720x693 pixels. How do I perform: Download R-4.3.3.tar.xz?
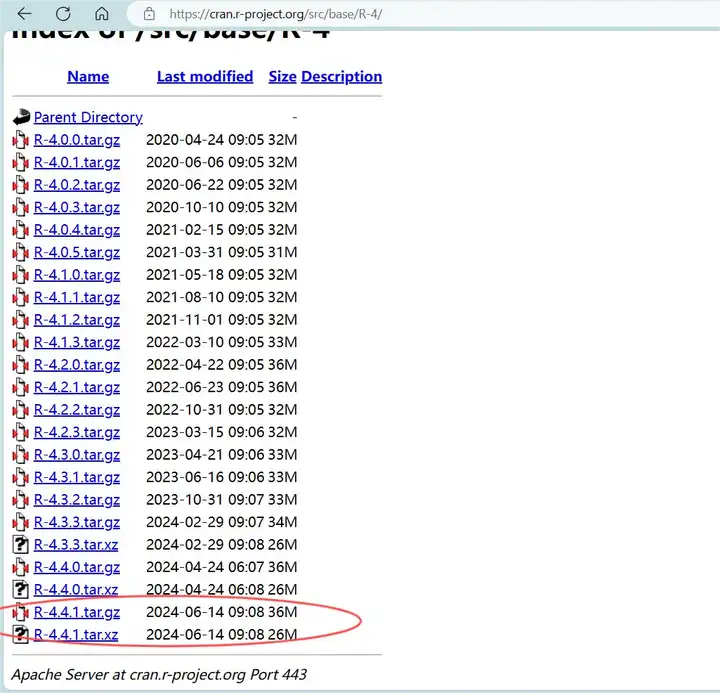click(x=76, y=545)
